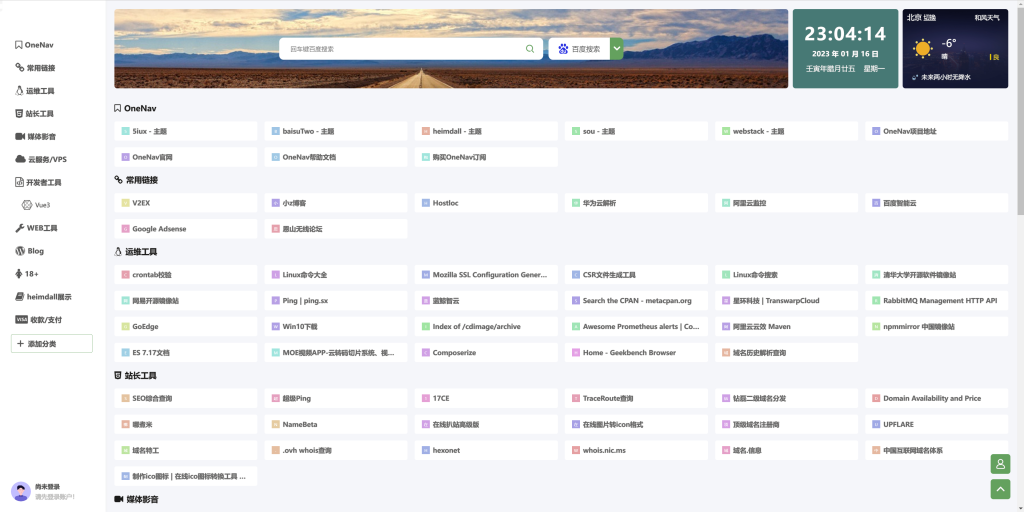Open the search engine dropdown arrow
The image size is (1024, 512).
(616, 49)
